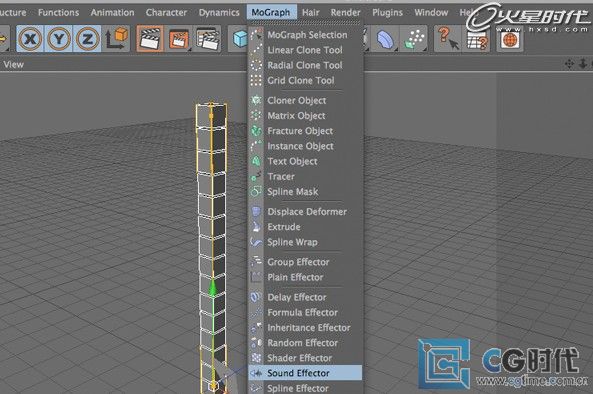Screen dimensions: 593x394
Task: Add an Inheritance Effector
Action: pos(305,327)
